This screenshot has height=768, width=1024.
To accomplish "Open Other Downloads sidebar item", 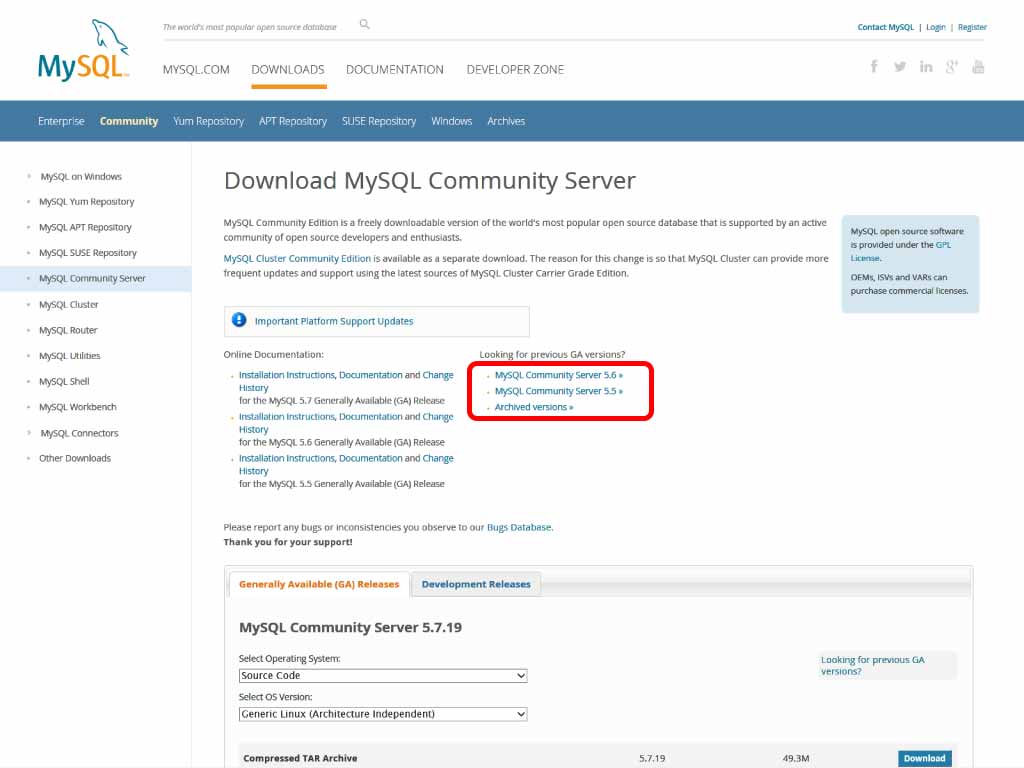I will (75, 458).
